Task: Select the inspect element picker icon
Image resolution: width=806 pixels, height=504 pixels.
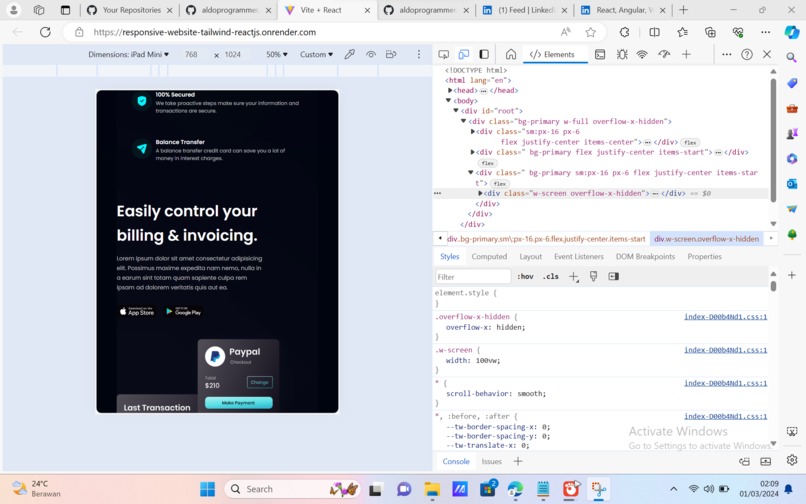Action: pyautogui.click(x=443, y=55)
